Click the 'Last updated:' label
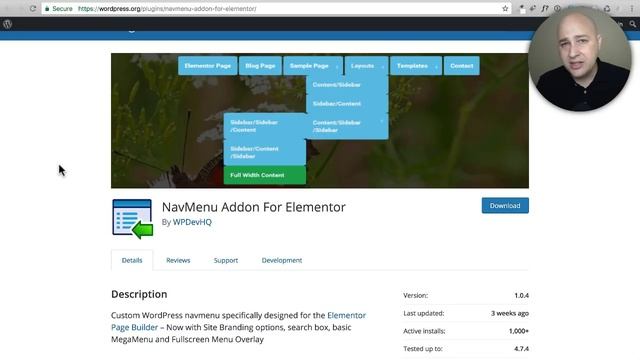Viewport: 640px width, 360px height. [x=424, y=313]
